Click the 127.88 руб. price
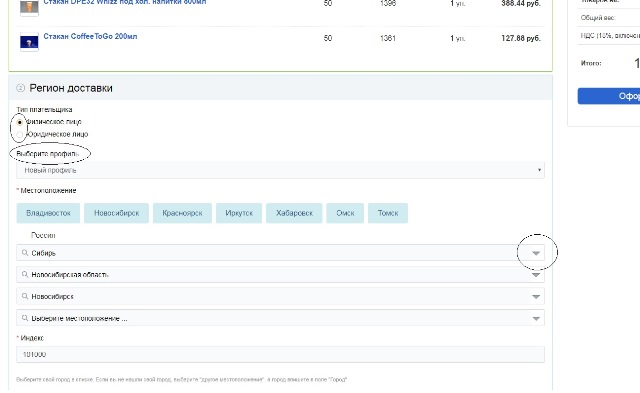 (521, 38)
